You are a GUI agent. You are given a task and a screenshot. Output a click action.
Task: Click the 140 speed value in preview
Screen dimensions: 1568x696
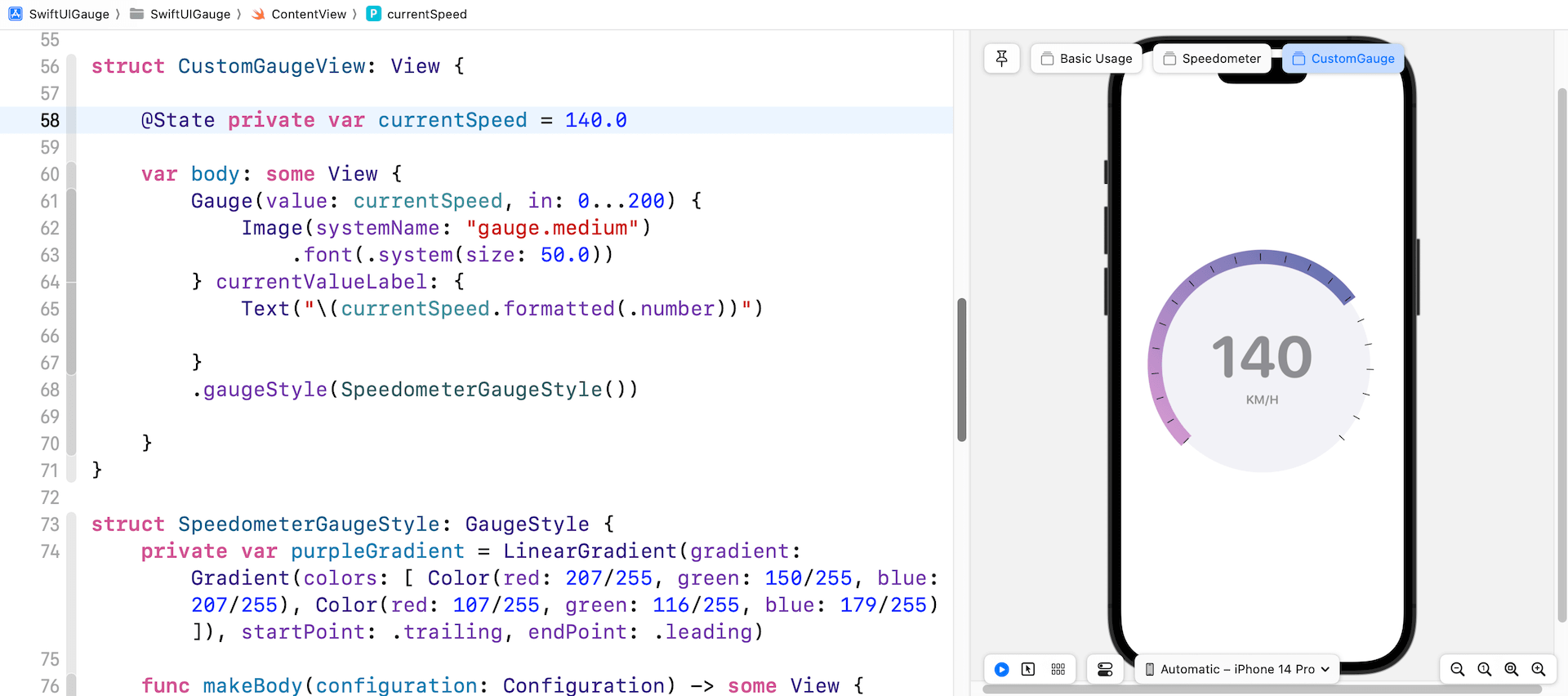point(1262,357)
